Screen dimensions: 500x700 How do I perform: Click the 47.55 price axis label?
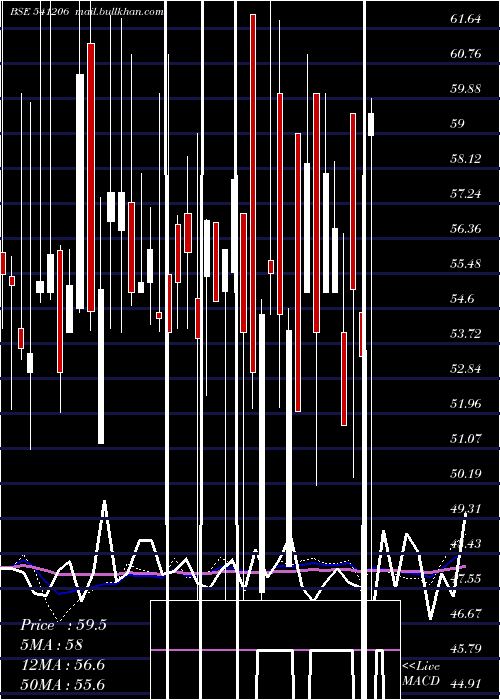(466, 579)
